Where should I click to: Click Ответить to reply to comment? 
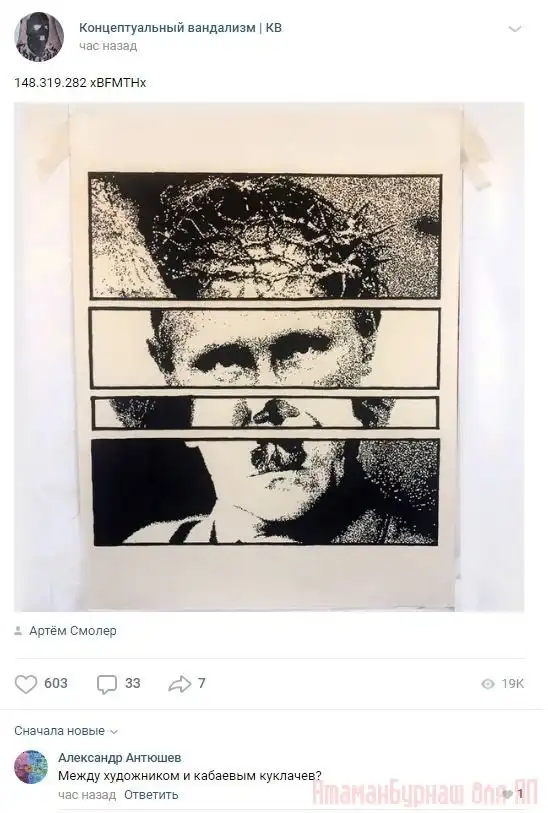pos(151,795)
